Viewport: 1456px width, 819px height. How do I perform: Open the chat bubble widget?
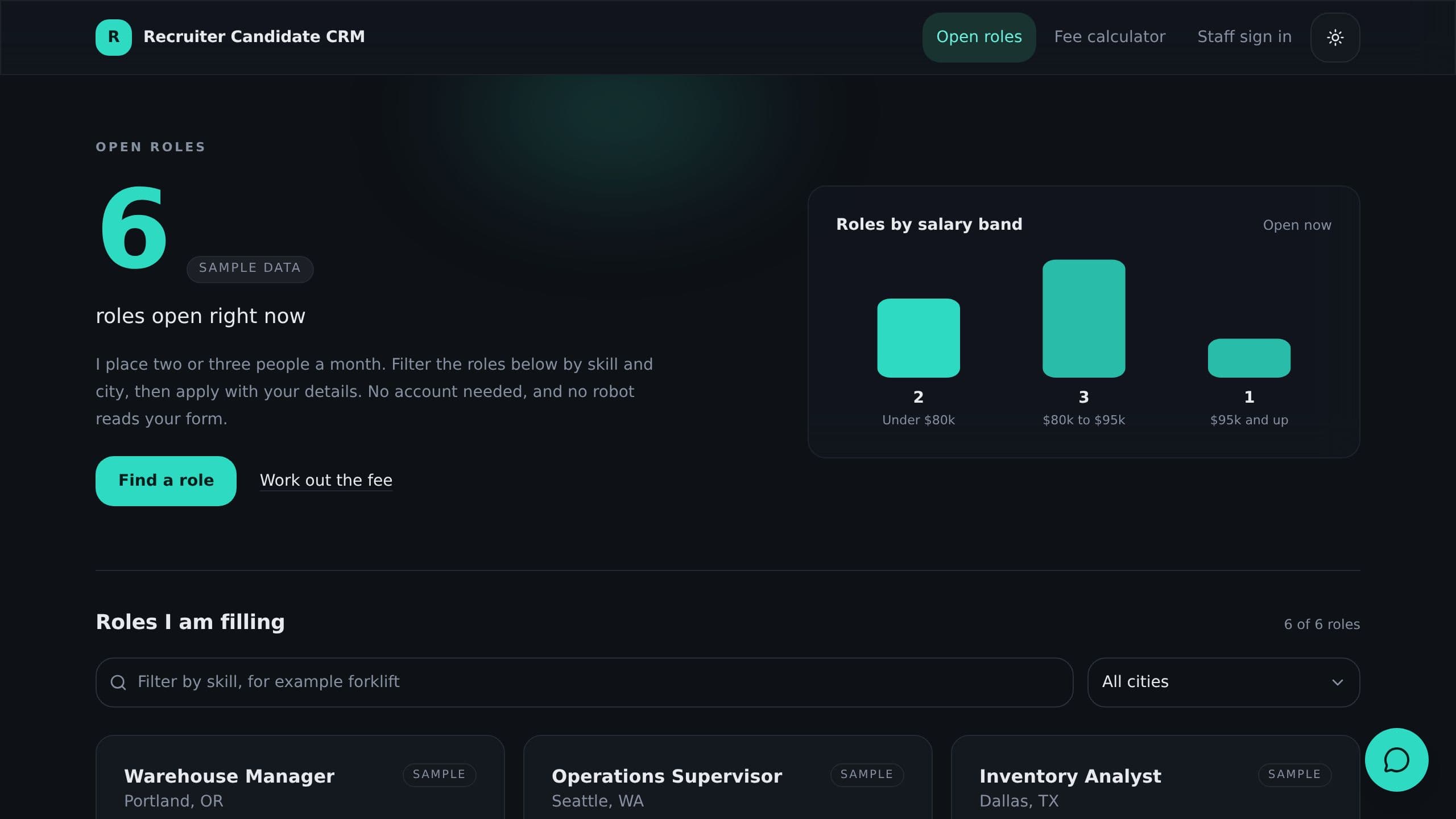pyautogui.click(x=1396, y=760)
